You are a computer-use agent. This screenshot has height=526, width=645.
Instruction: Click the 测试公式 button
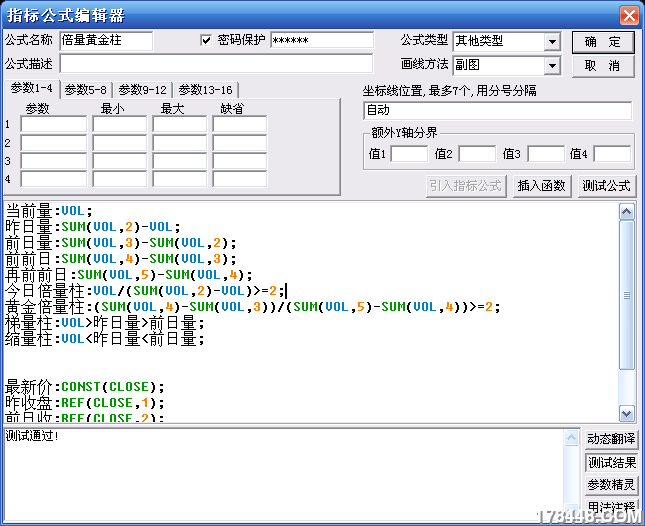pyautogui.click(x=606, y=186)
